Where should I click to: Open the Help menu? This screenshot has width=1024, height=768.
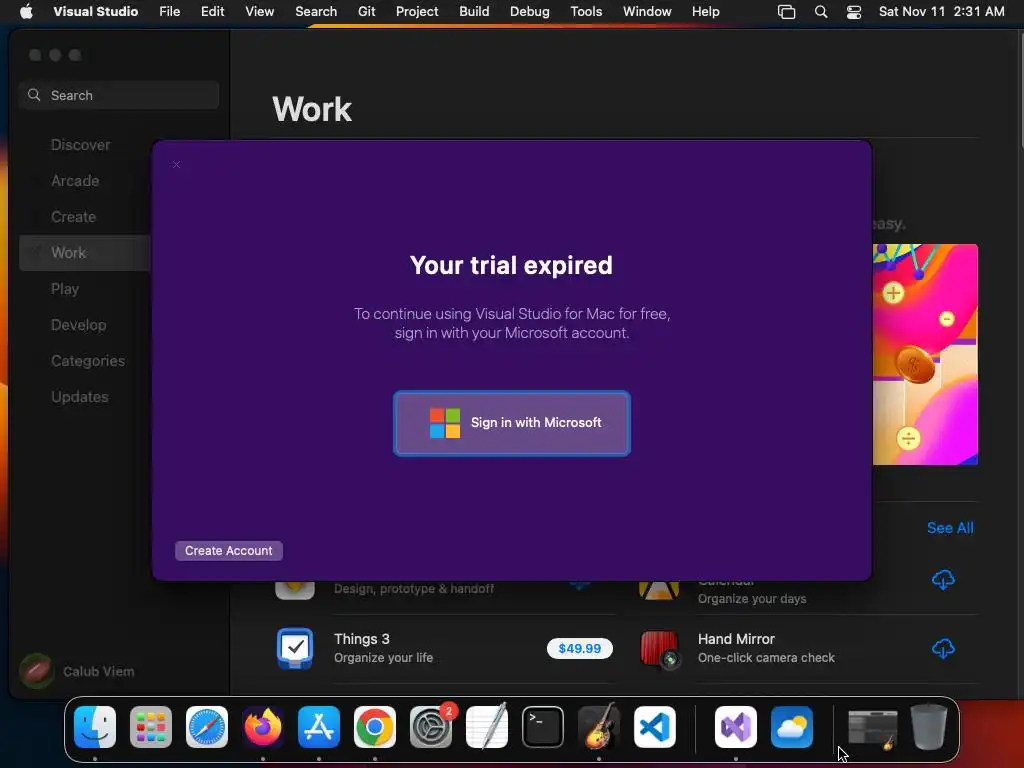[x=705, y=11]
